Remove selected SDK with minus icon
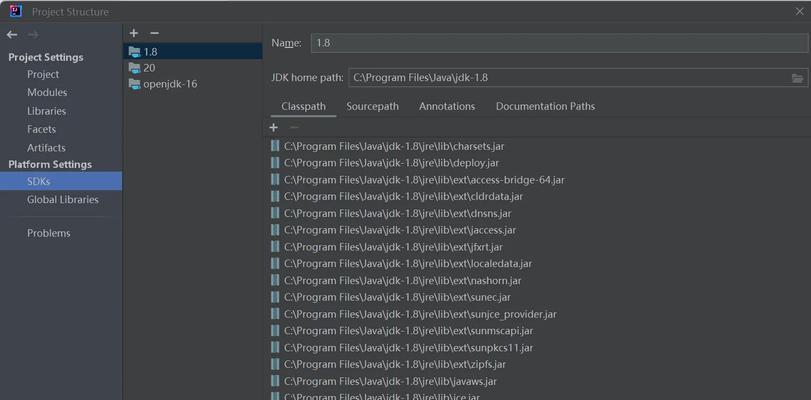 pos(154,33)
